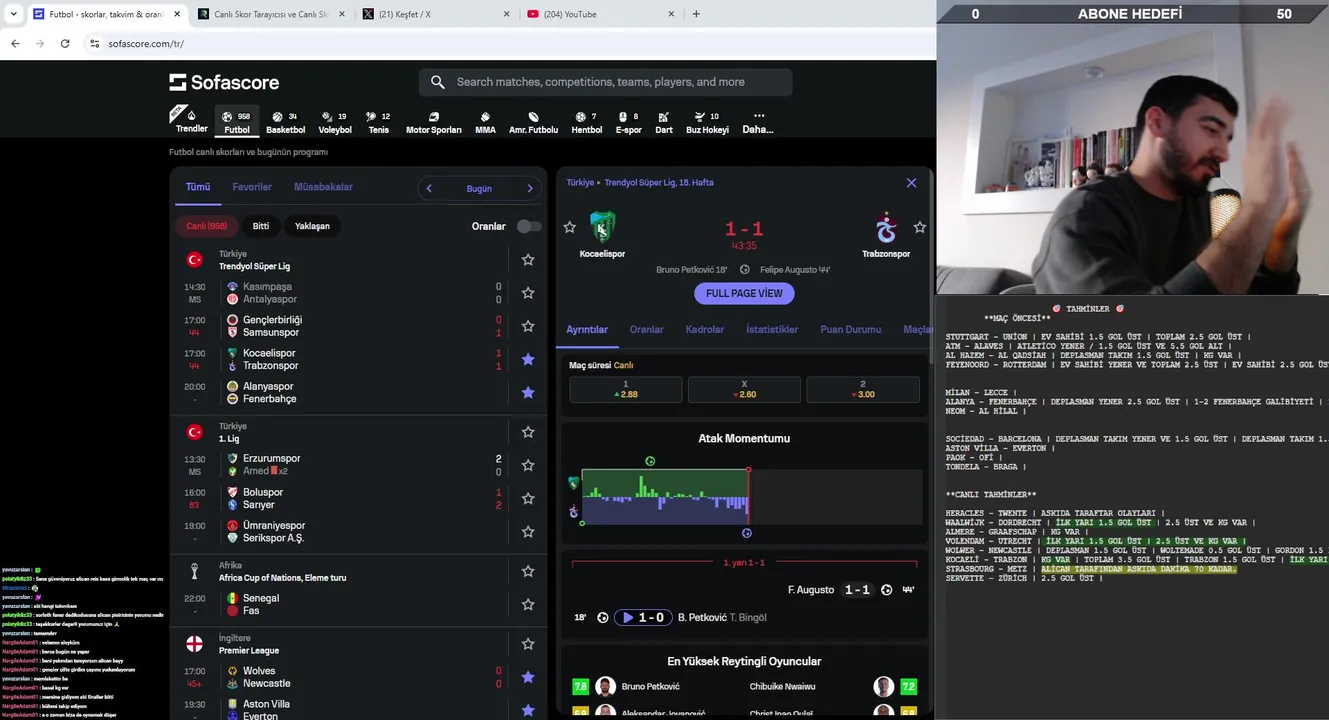The width and height of the screenshot is (1329, 720).
Task: Click the Atak Momentumu chart
Action: click(744, 496)
